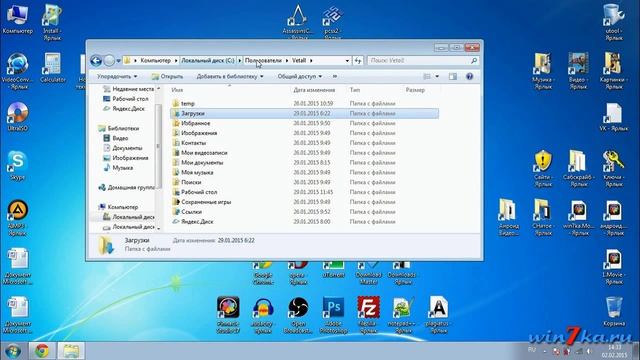Select the Ссылки folder row
The height and width of the screenshot is (360, 640).
click(x=304, y=212)
